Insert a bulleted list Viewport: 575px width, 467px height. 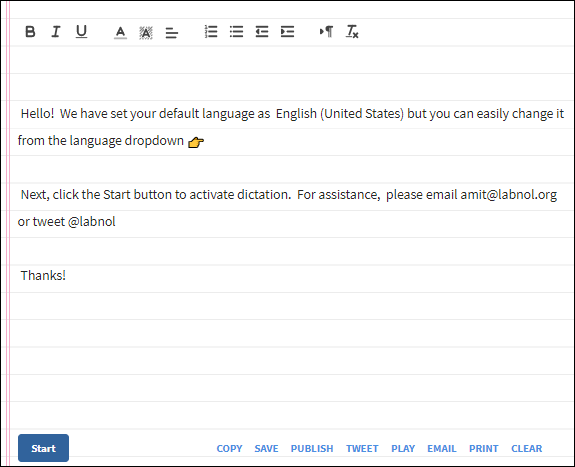[x=237, y=32]
